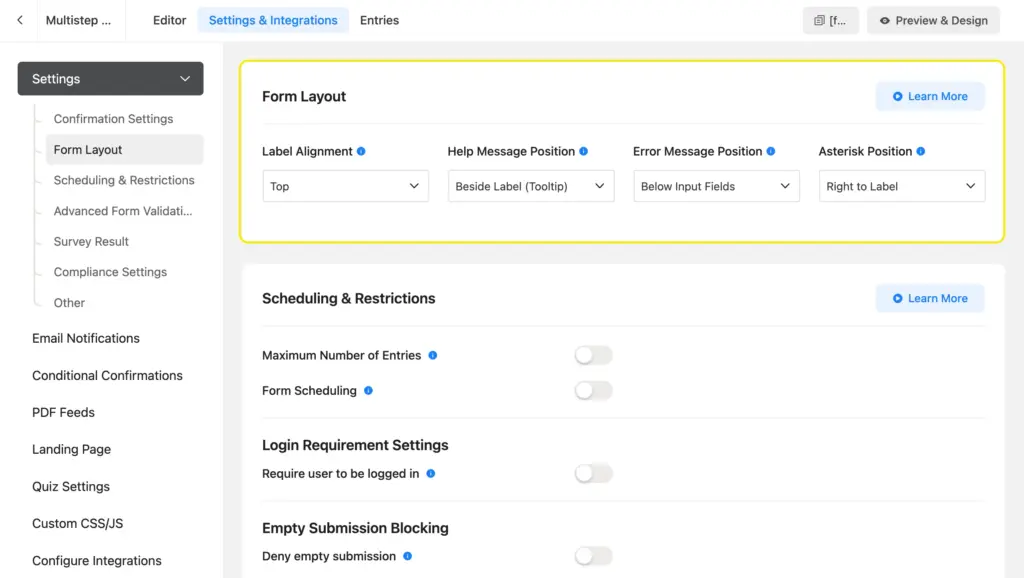Click info icon beside Help Message Position

click(x=584, y=152)
